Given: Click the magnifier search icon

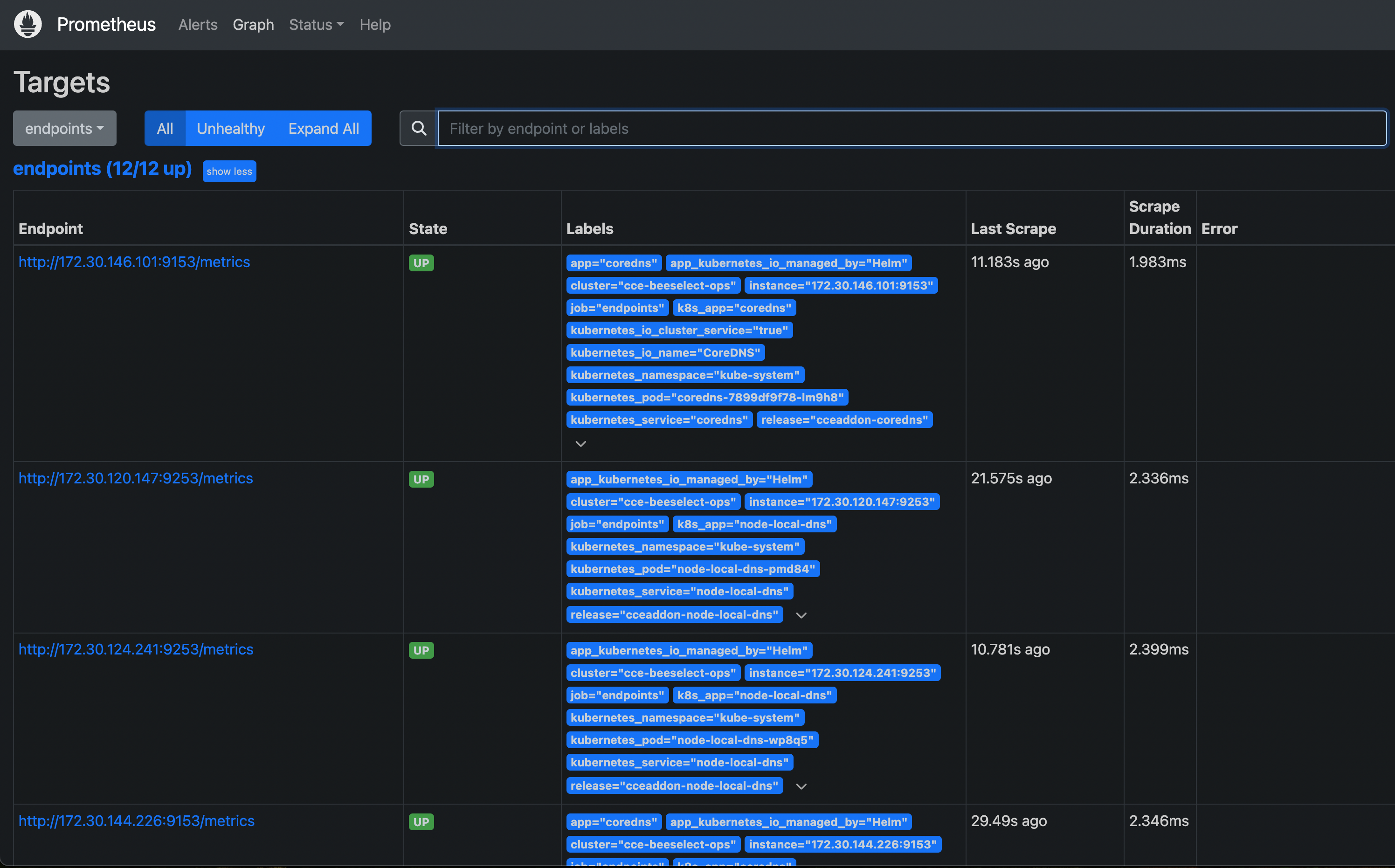Looking at the screenshot, I should click(x=419, y=128).
